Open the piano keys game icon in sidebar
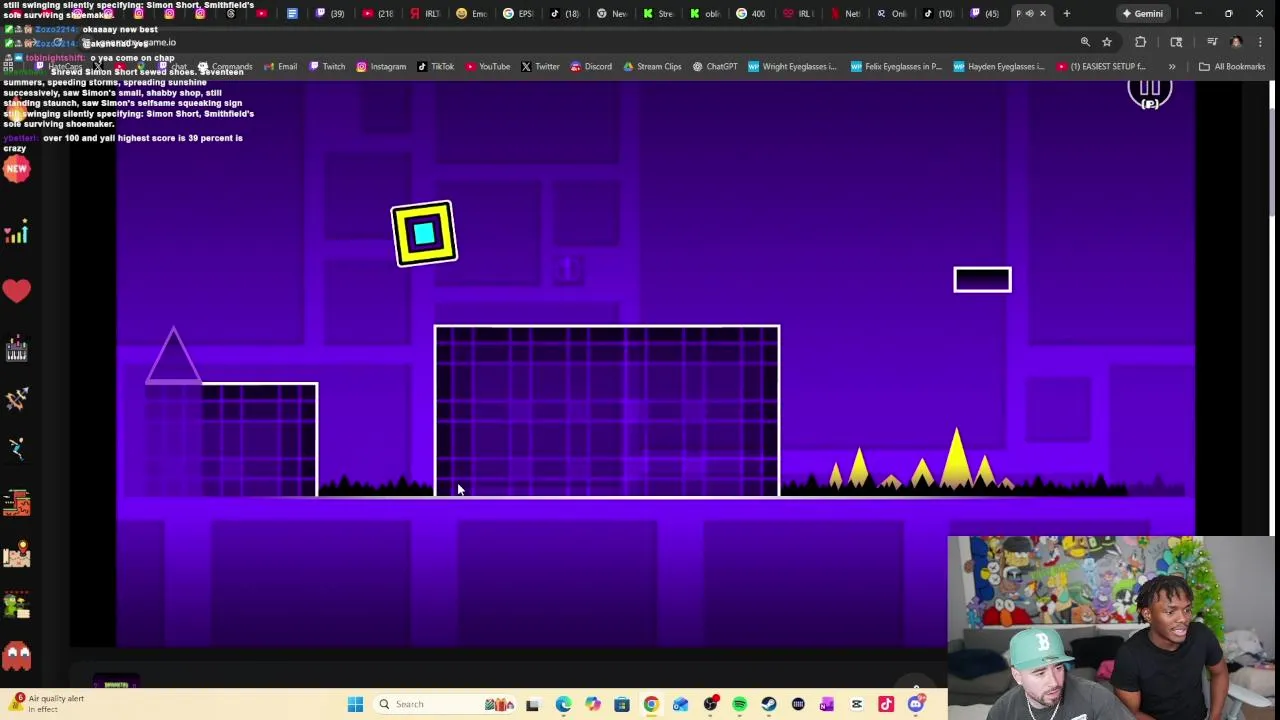The height and width of the screenshot is (720, 1280). (x=16, y=350)
